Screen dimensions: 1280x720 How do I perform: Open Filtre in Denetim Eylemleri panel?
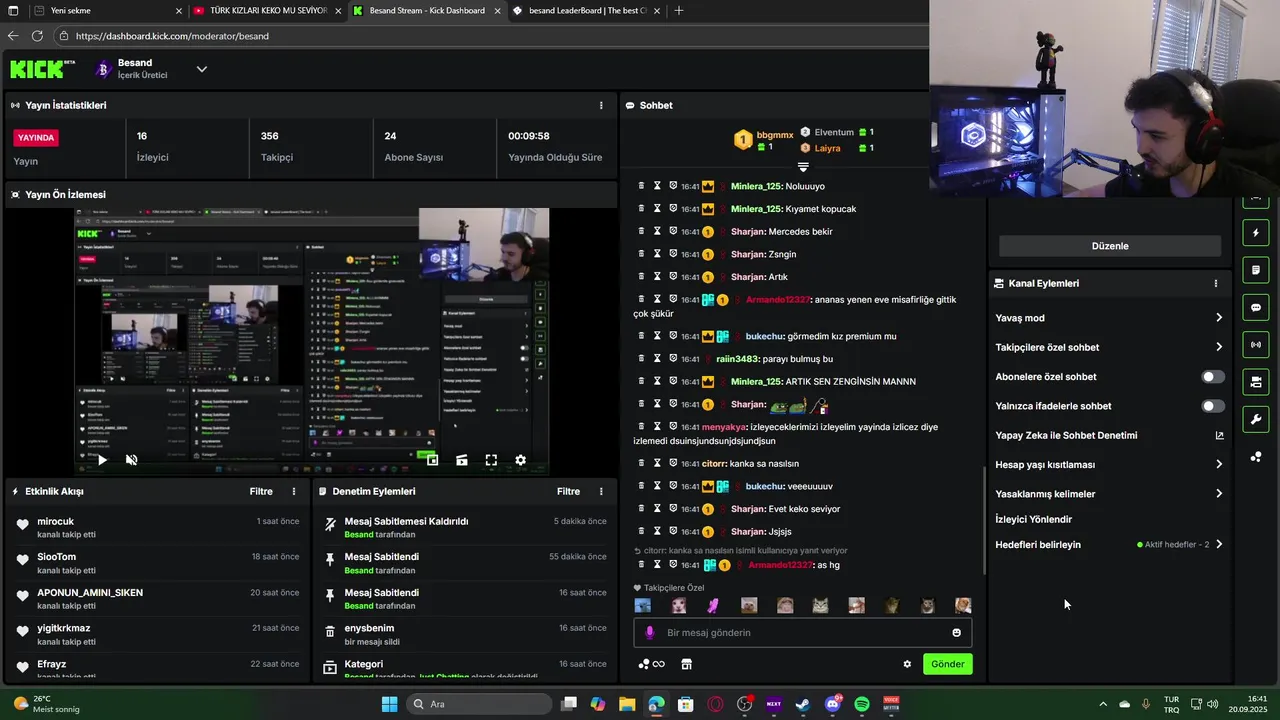568,491
